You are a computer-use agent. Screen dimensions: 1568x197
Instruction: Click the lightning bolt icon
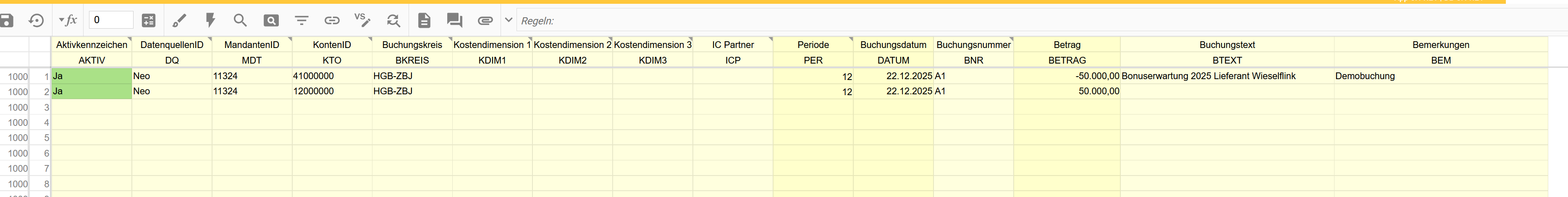pyautogui.click(x=210, y=21)
